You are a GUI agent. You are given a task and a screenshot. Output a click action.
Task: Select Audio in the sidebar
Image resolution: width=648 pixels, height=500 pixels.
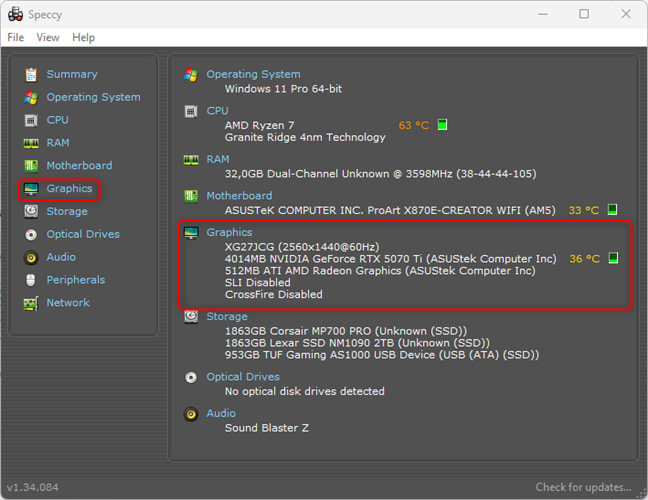pos(61,257)
